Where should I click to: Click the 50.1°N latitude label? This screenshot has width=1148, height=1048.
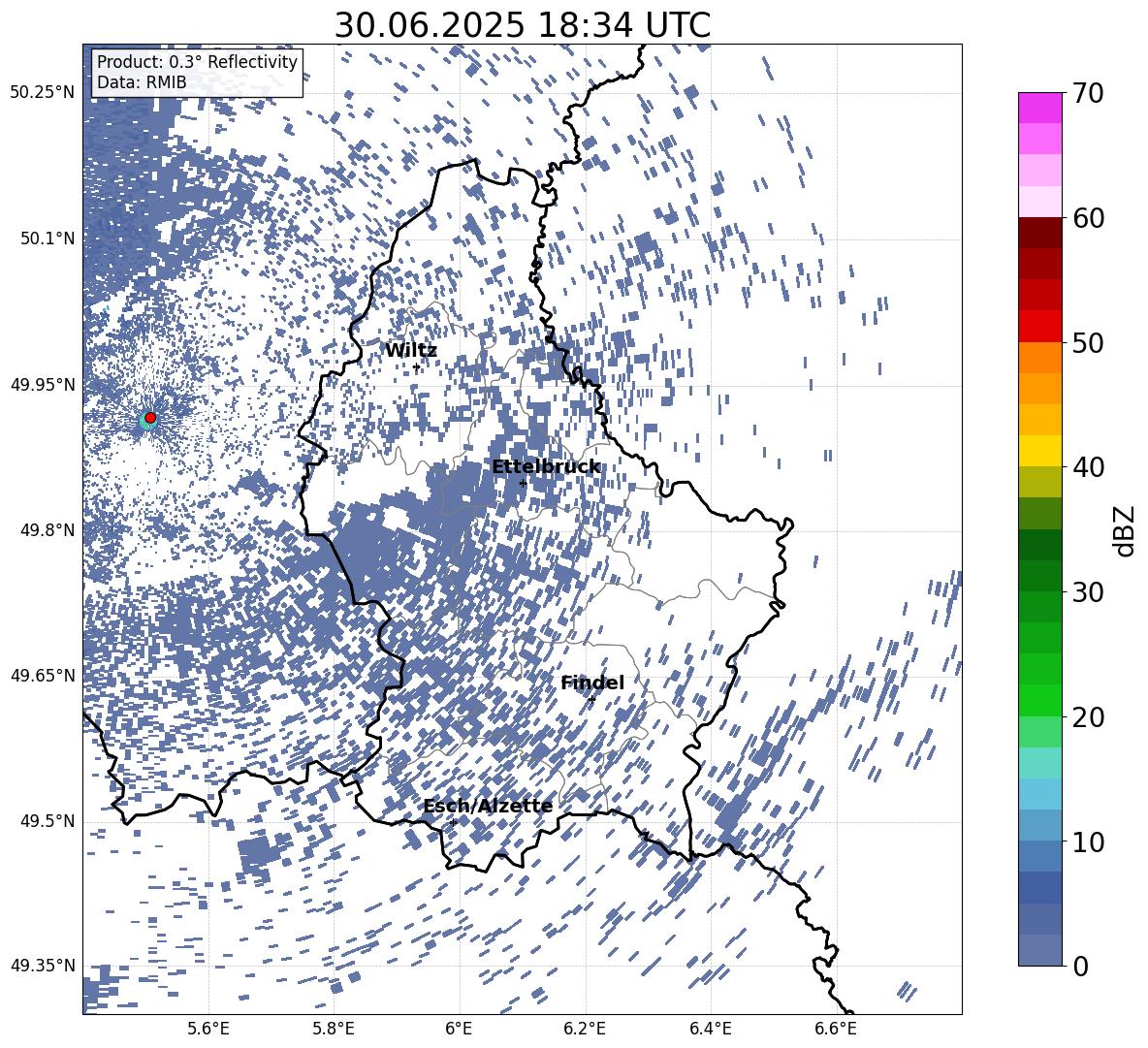[x=48, y=238]
